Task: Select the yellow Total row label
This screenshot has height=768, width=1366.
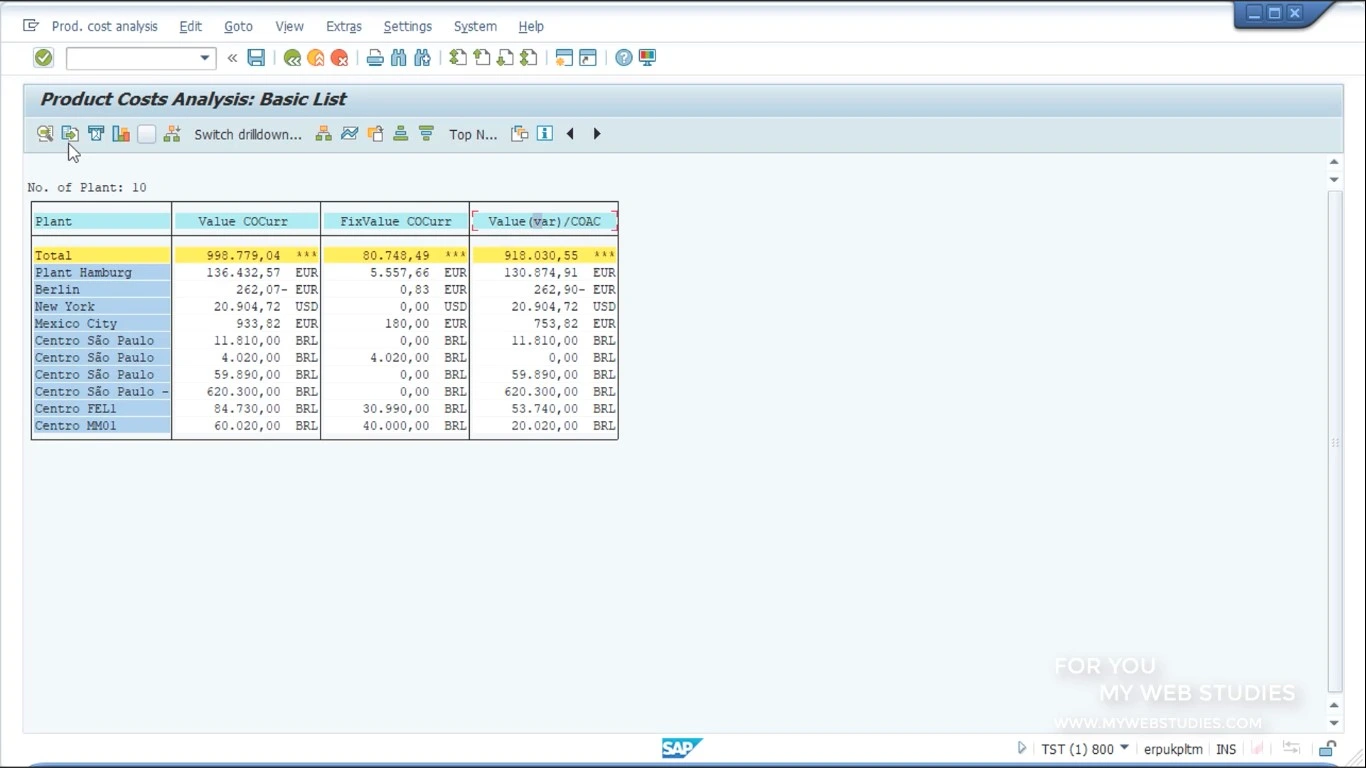Action: click(x=102, y=255)
